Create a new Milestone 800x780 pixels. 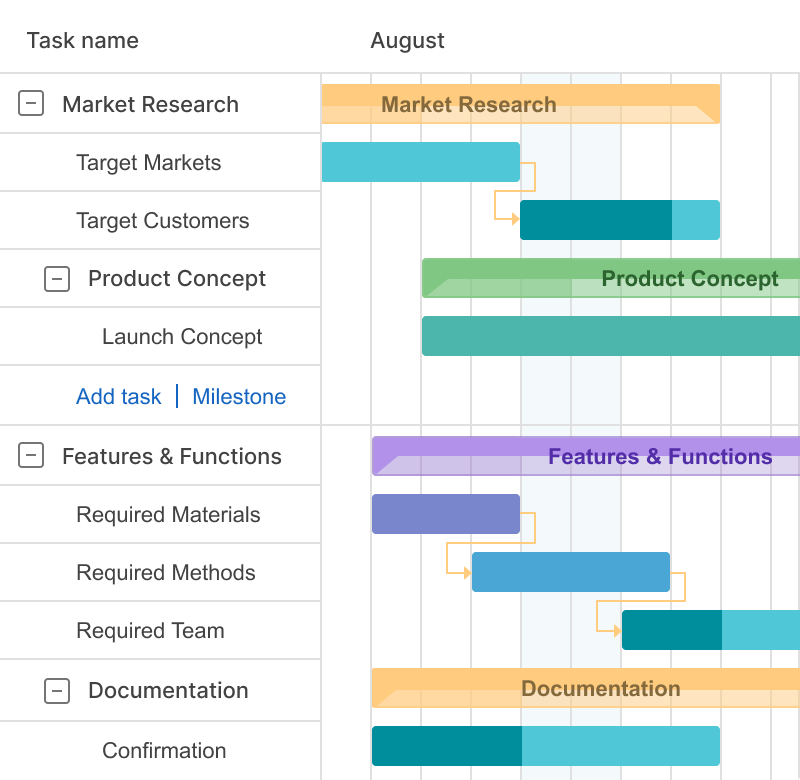238,396
